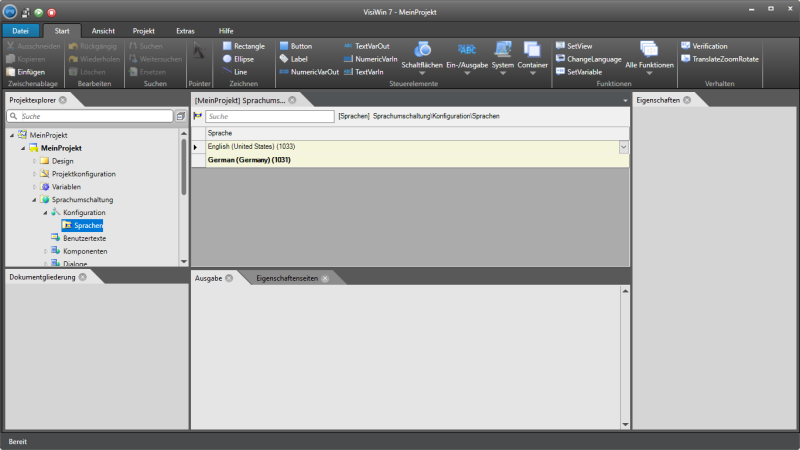Viewport: 800px width, 450px height.
Task: Click the Projektexplorer vertical scrollbar thumb
Action: point(184,166)
